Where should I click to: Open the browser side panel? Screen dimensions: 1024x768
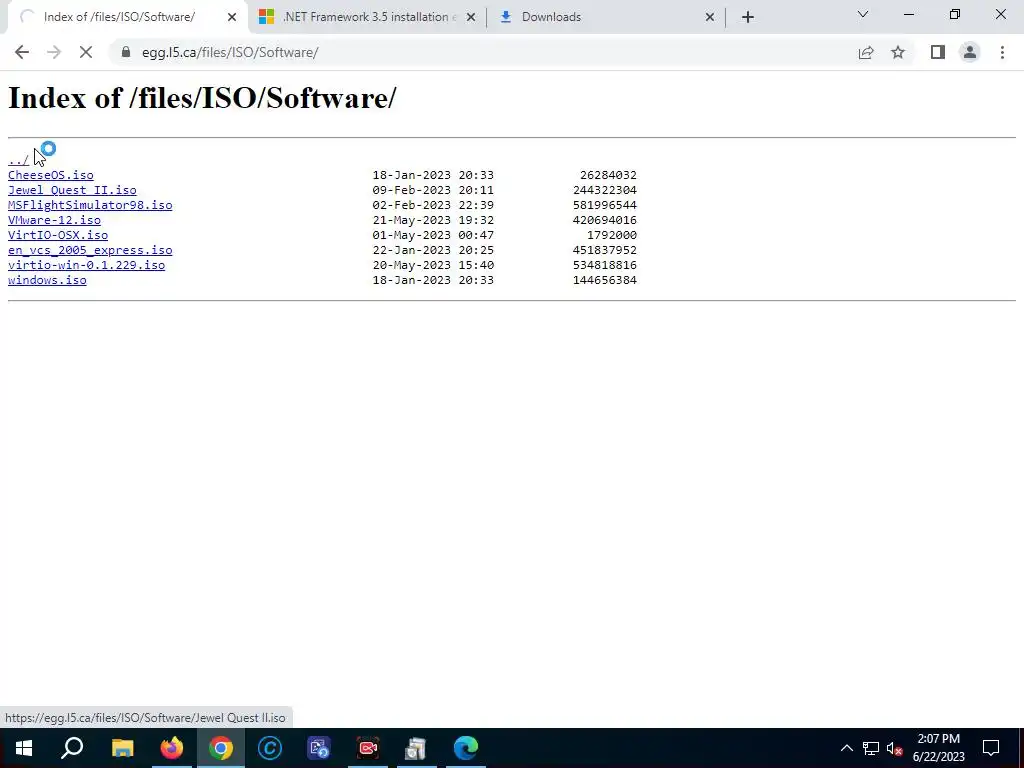[x=938, y=52]
